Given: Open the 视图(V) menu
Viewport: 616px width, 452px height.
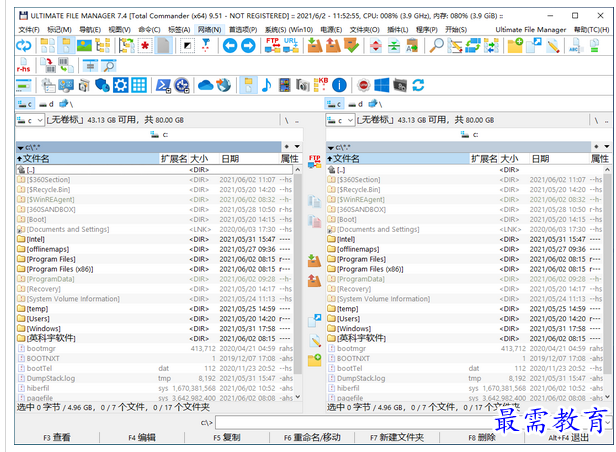Looking at the screenshot, I should pos(119,29).
